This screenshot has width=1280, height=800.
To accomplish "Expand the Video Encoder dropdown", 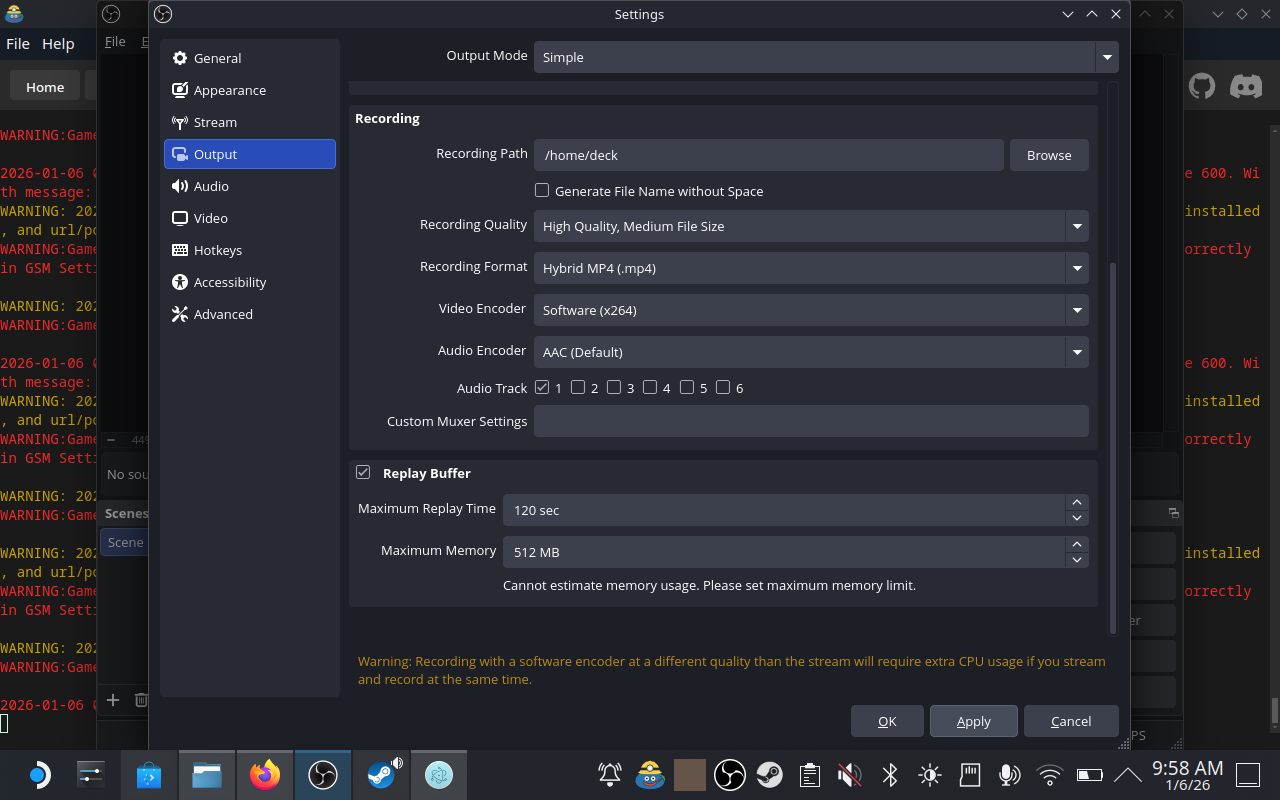I will 811,310.
